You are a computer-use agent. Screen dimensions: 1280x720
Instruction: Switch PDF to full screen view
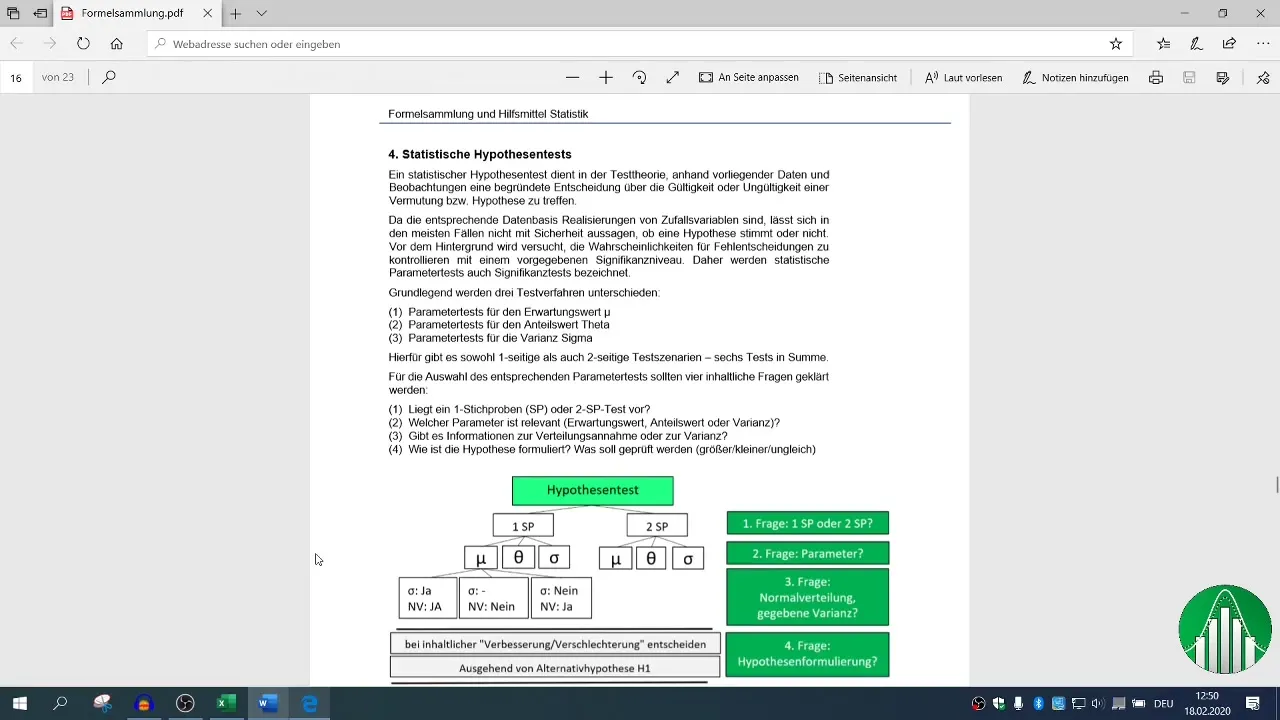673,77
